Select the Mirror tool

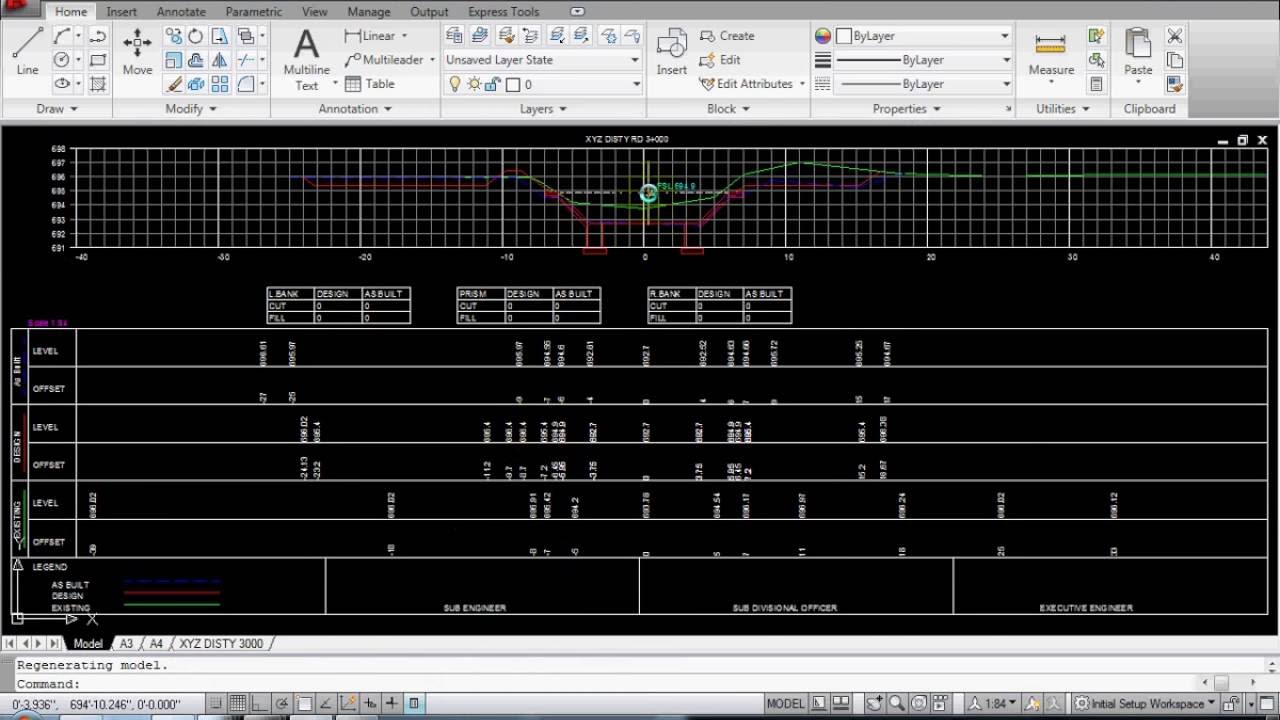point(219,60)
